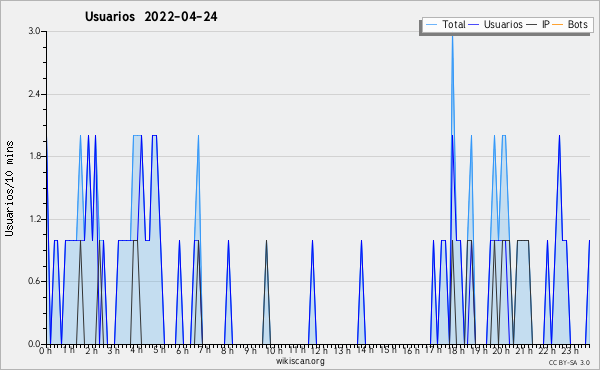This screenshot has height=370, width=600.
Task: Click the Bots legend entry
Action: pos(570,24)
